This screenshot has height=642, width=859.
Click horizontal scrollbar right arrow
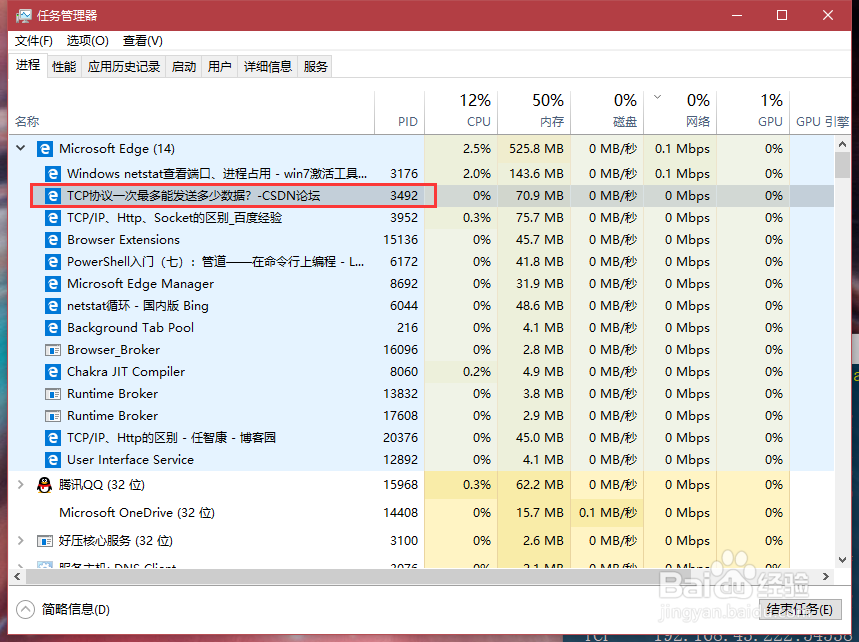click(826, 576)
